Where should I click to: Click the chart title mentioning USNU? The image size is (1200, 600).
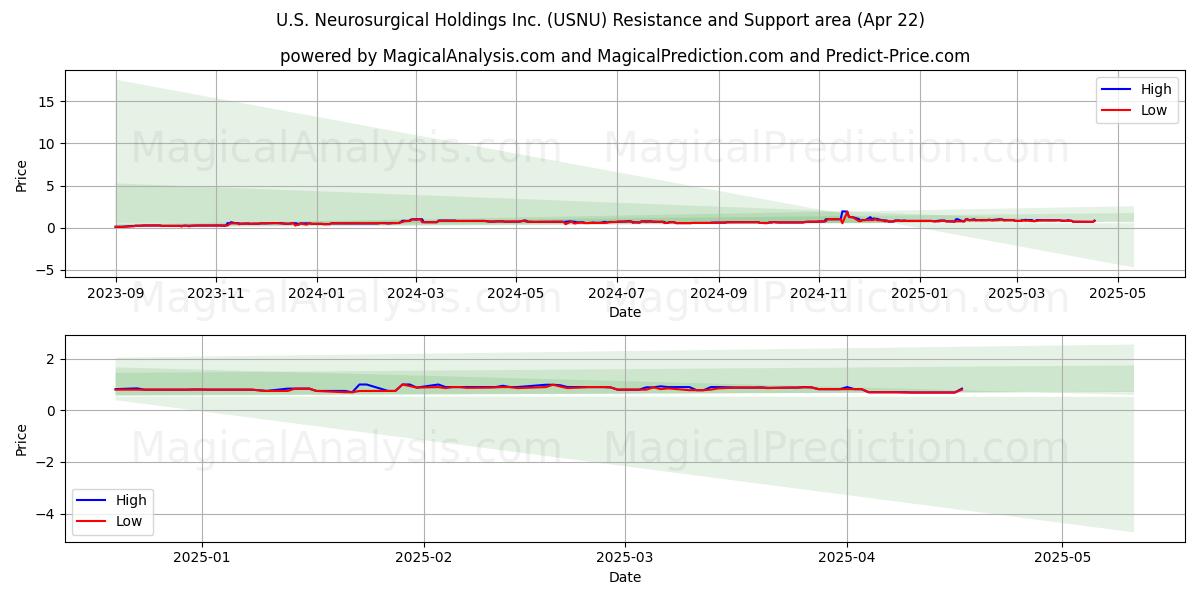[600, 20]
